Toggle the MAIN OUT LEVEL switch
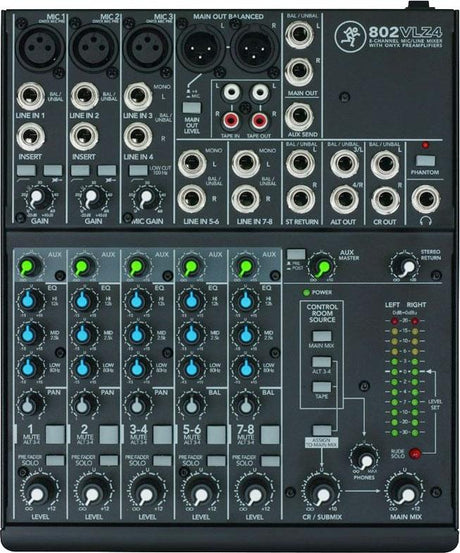 pyautogui.click(x=192, y=107)
